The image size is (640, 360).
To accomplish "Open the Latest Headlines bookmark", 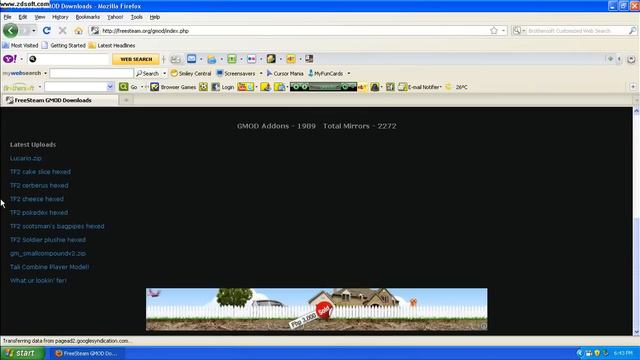I will pos(112,45).
